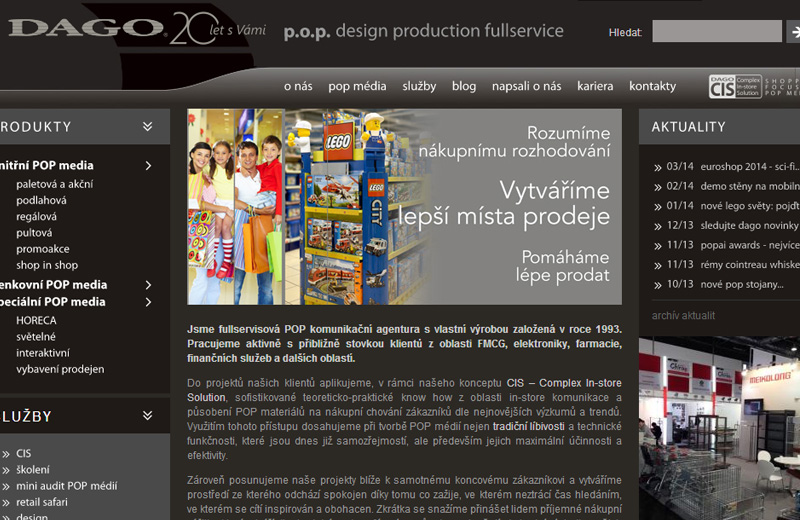Open the HORECA category link
800x520 pixels.
pos(36,321)
